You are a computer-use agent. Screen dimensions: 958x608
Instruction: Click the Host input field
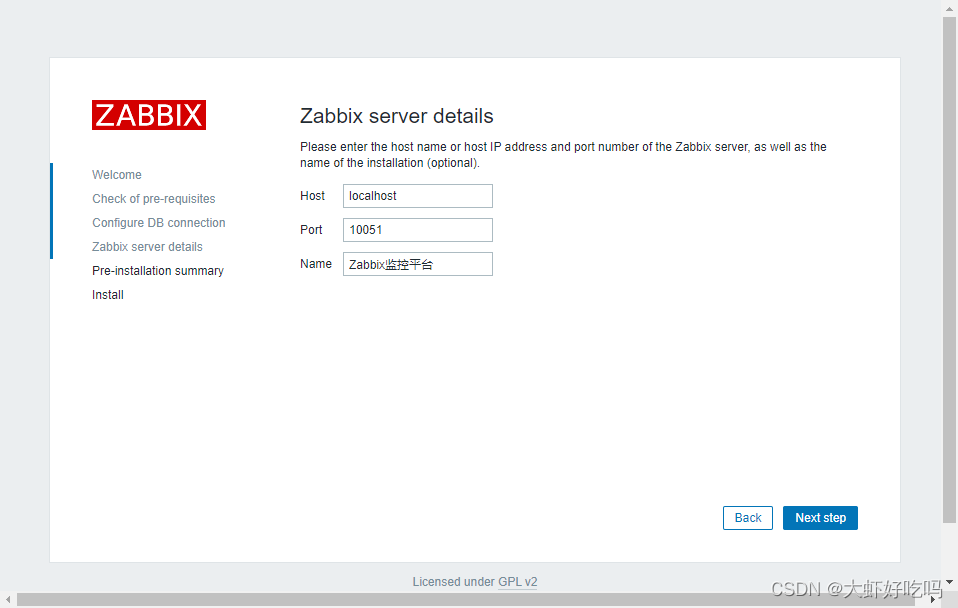[x=417, y=196]
